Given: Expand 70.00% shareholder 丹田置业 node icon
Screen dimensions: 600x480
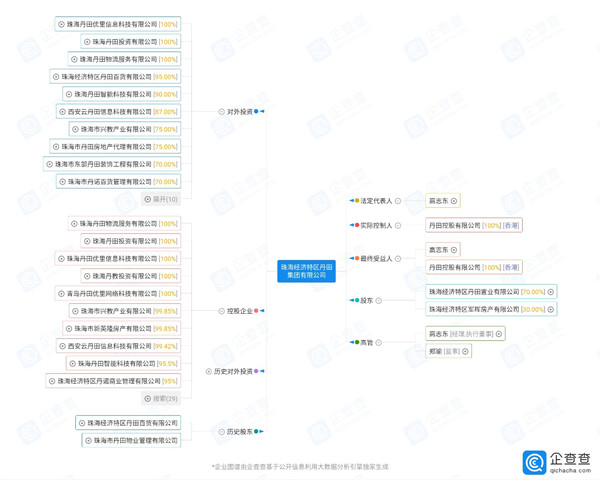Looking at the screenshot, I should click(x=551, y=292).
